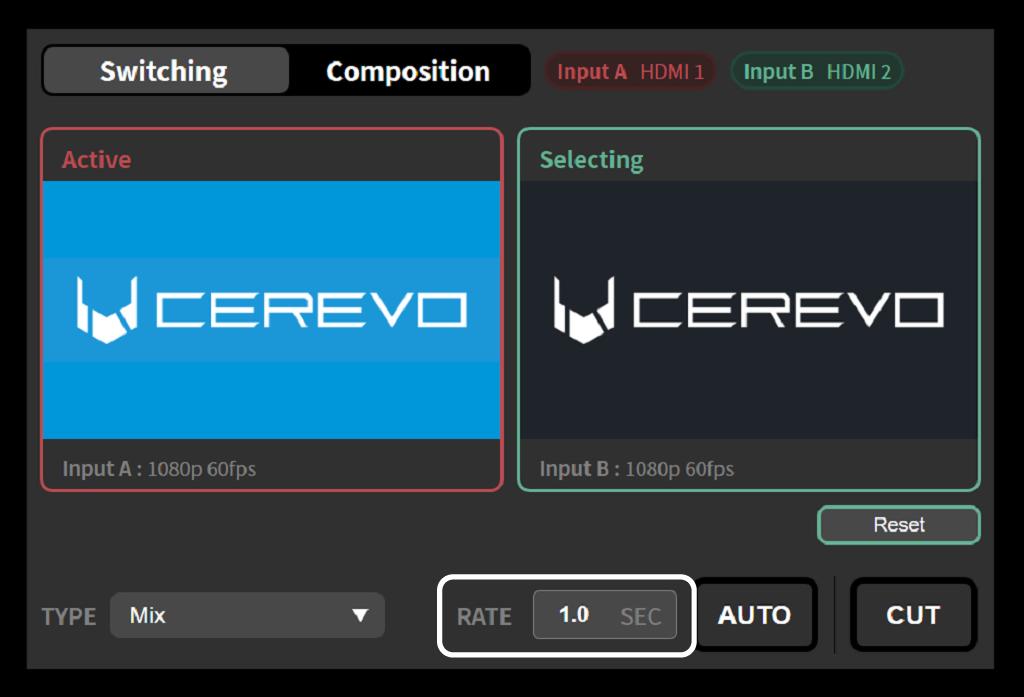The height and width of the screenshot is (697, 1024).
Task: Click the Input A : 1080p 60fps status text
Action: (159, 468)
